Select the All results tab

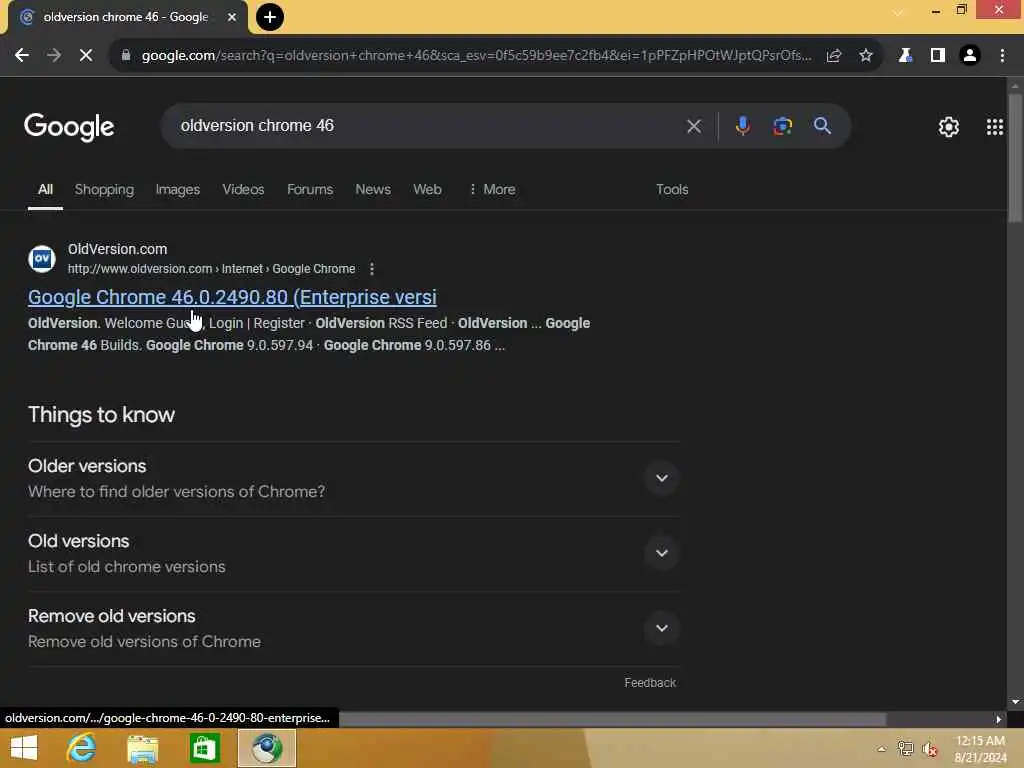(45, 189)
